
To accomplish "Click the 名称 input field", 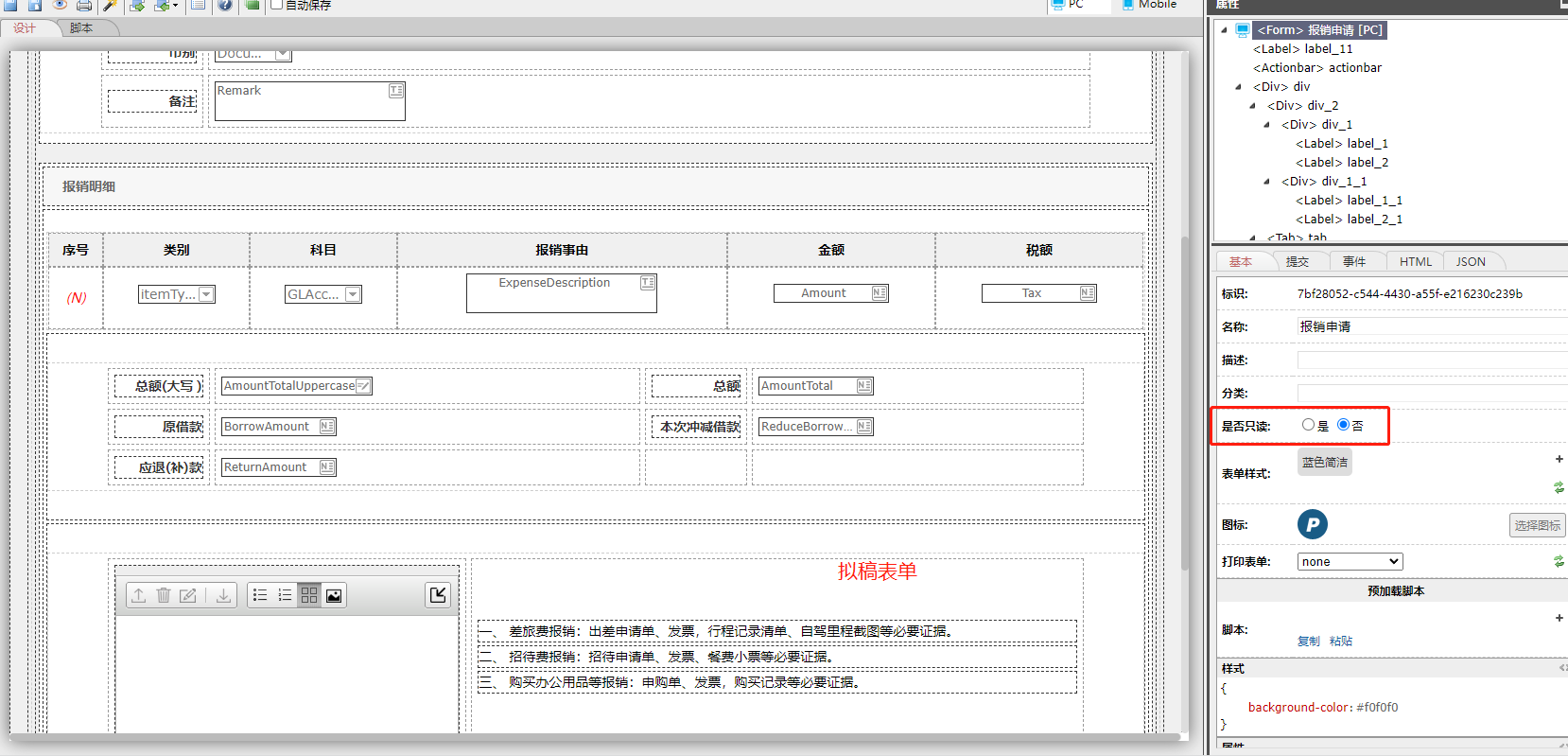I will (x=1430, y=326).
